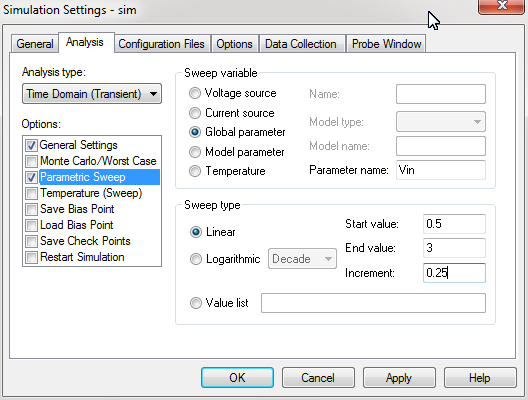528x400 pixels.
Task: Enable the Monte Carlo/Worst Case checkbox
Action: [x=31, y=161]
